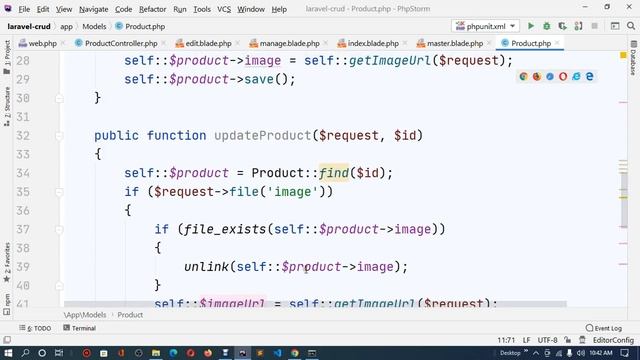Click the UTF-8 encoding selector
Viewport: 640px width, 360px height.
(547, 340)
